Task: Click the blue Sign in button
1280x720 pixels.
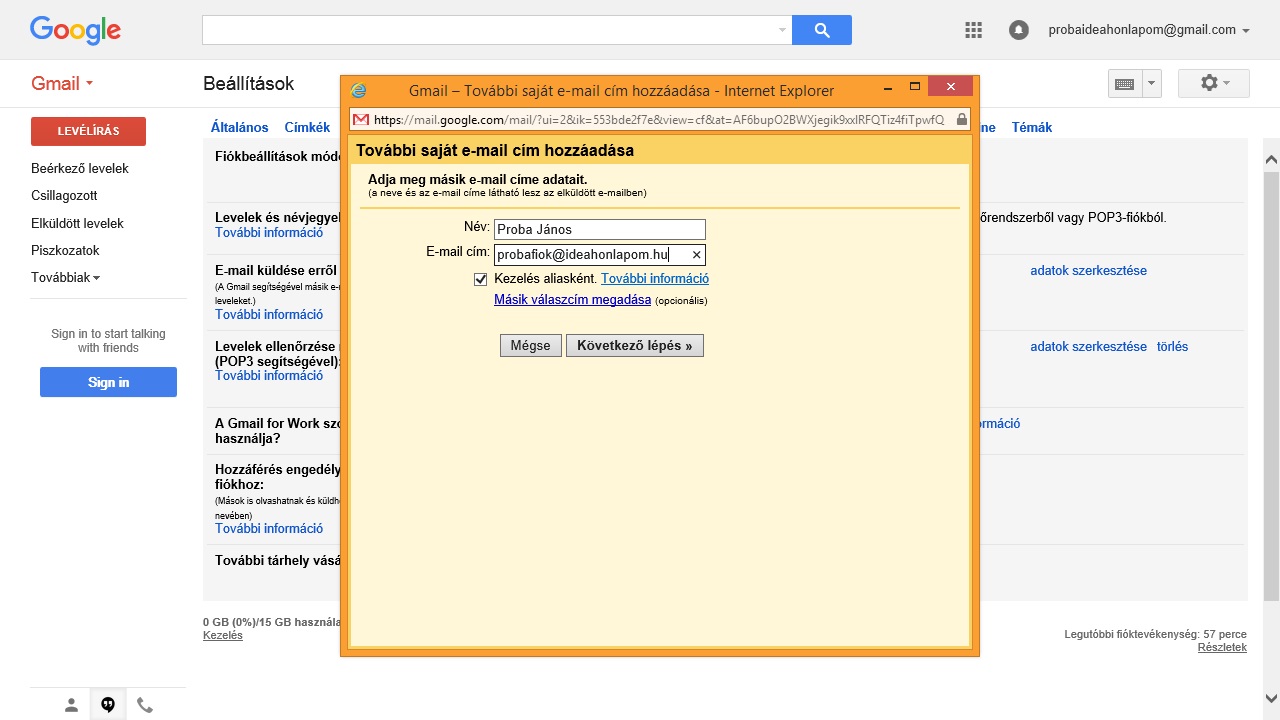Action: click(108, 382)
